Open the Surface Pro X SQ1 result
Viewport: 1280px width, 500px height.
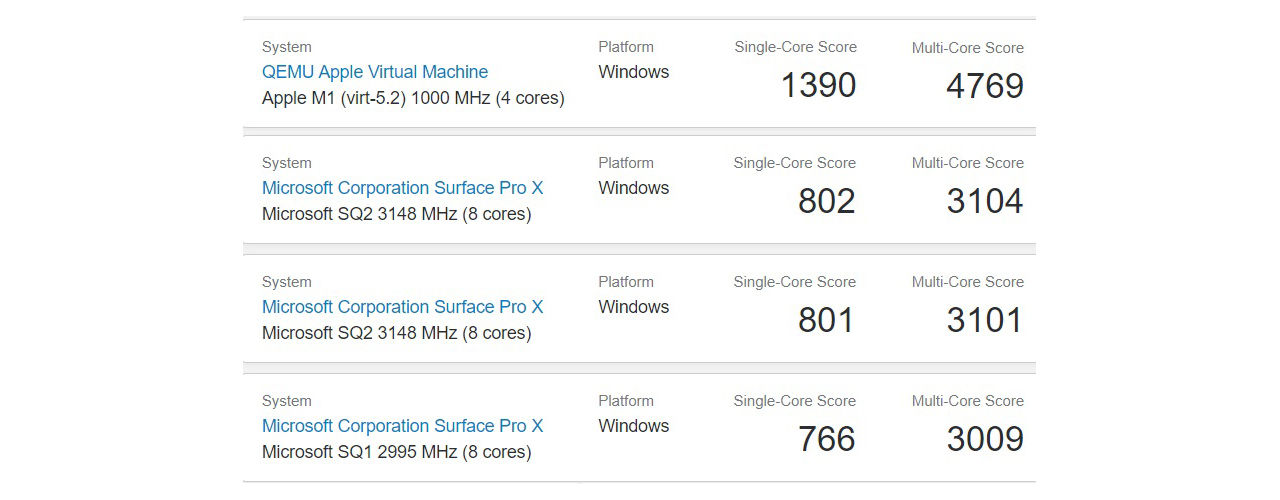tap(402, 426)
